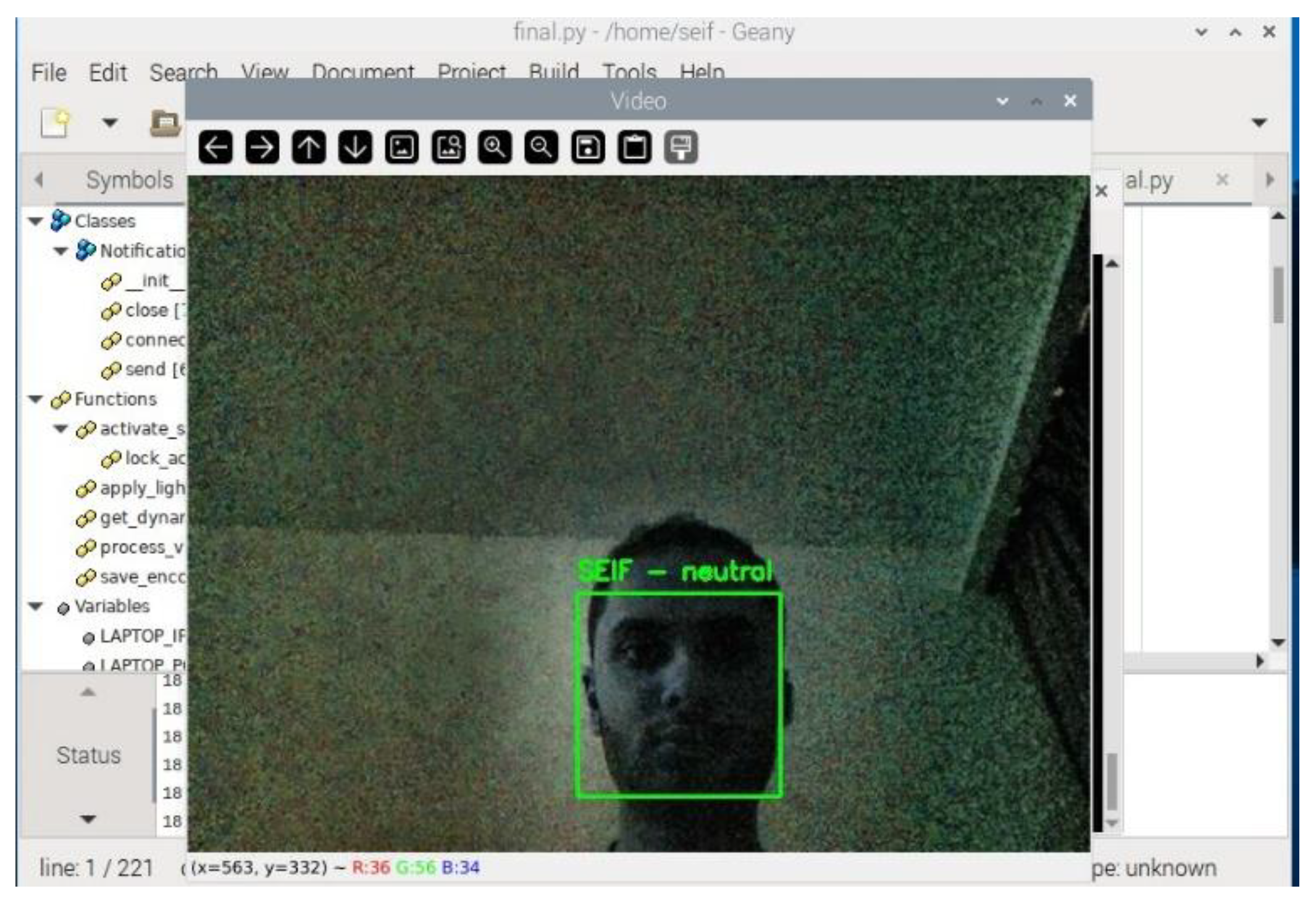Image resolution: width=1316 pixels, height=907 pixels.
Task: Click the copy to clipboard icon
Action: (x=634, y=148)
